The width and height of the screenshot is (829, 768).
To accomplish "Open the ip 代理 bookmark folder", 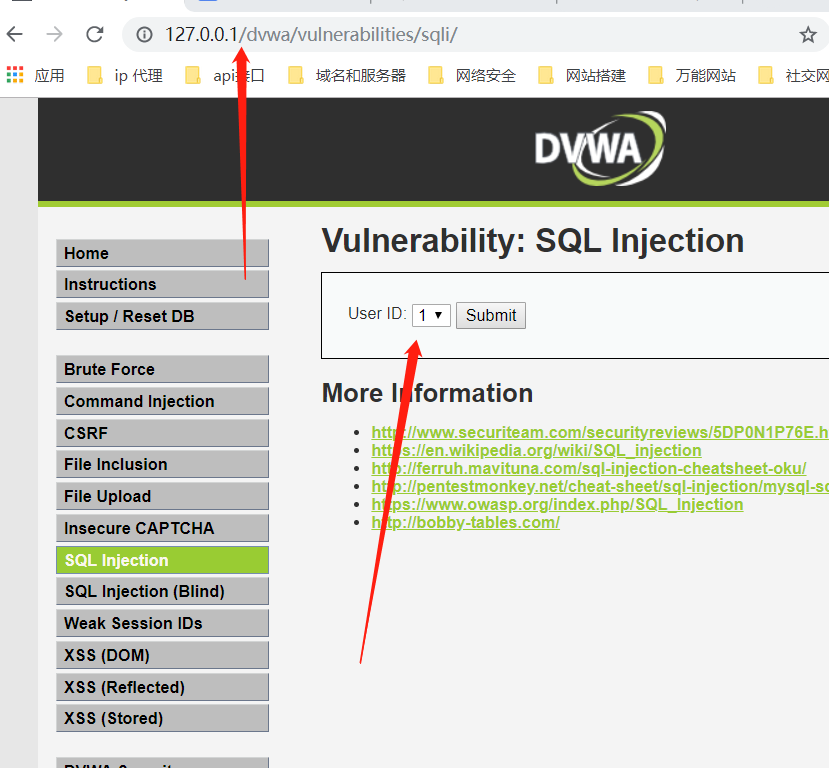I will tap(124, 76).
